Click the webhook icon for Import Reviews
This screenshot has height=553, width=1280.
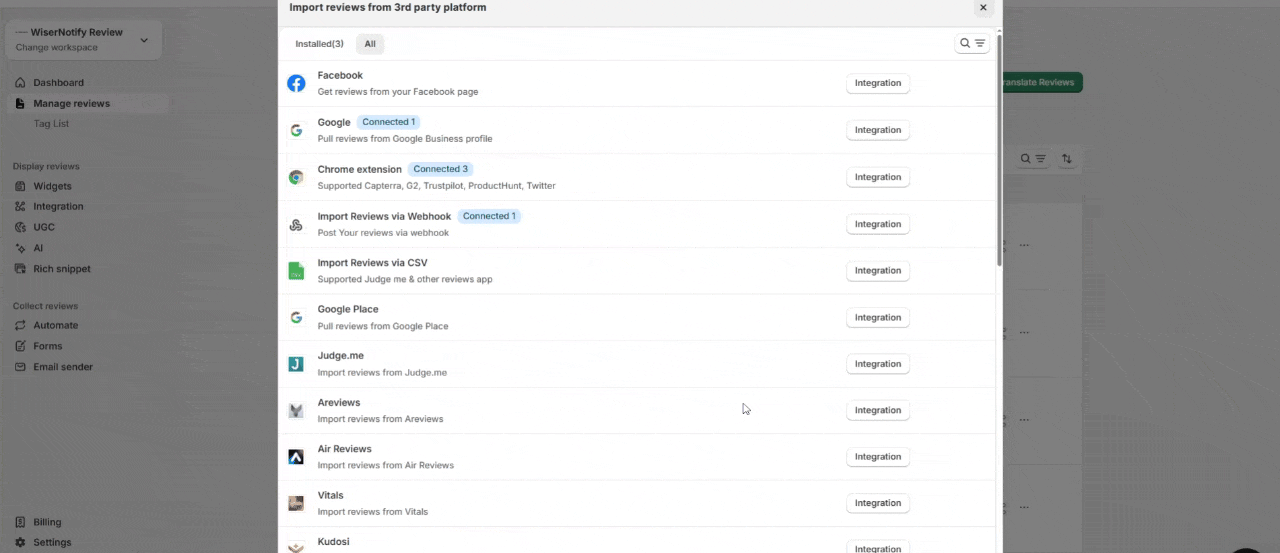(296, 225)
